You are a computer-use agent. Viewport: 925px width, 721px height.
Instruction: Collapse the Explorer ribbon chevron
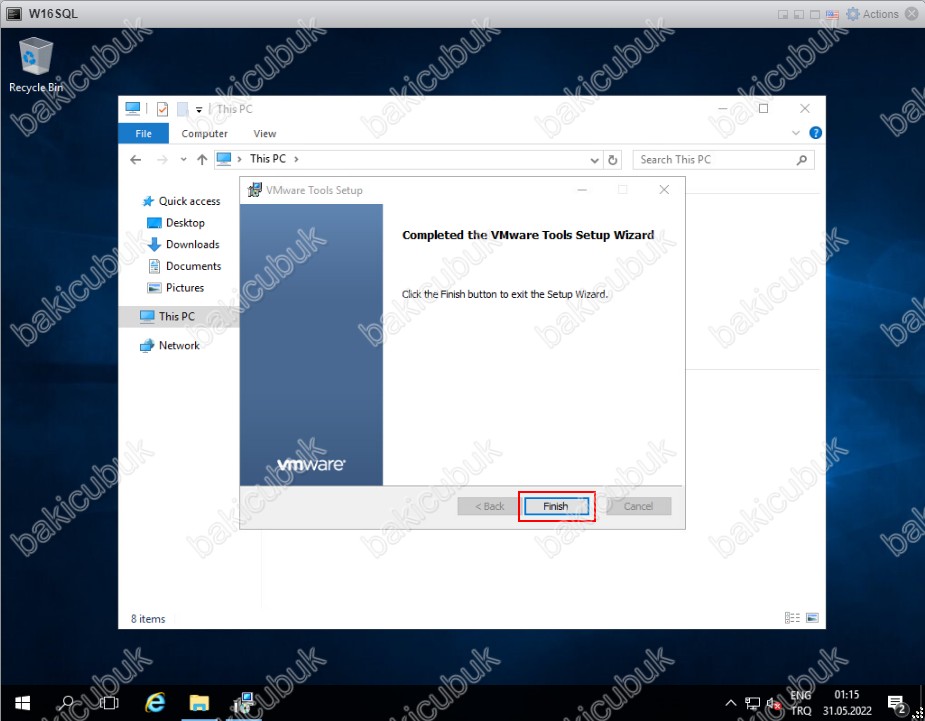796,133
